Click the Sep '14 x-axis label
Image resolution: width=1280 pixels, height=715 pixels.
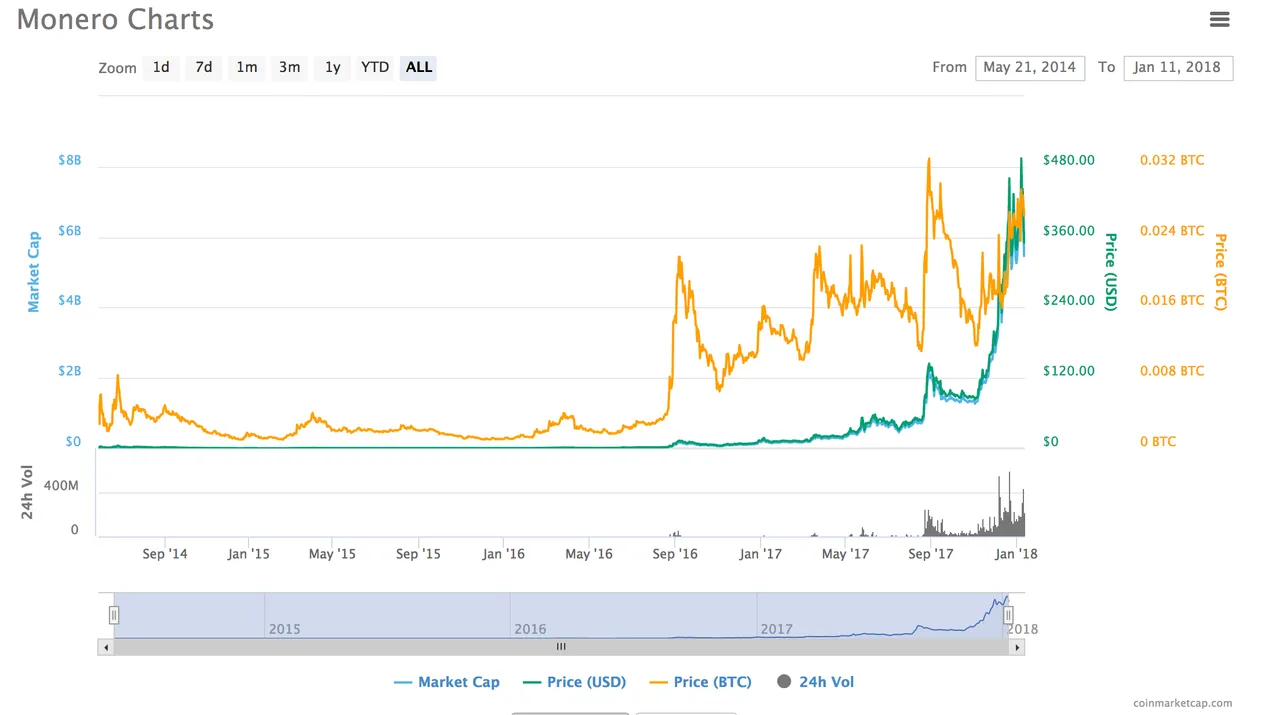165,553
